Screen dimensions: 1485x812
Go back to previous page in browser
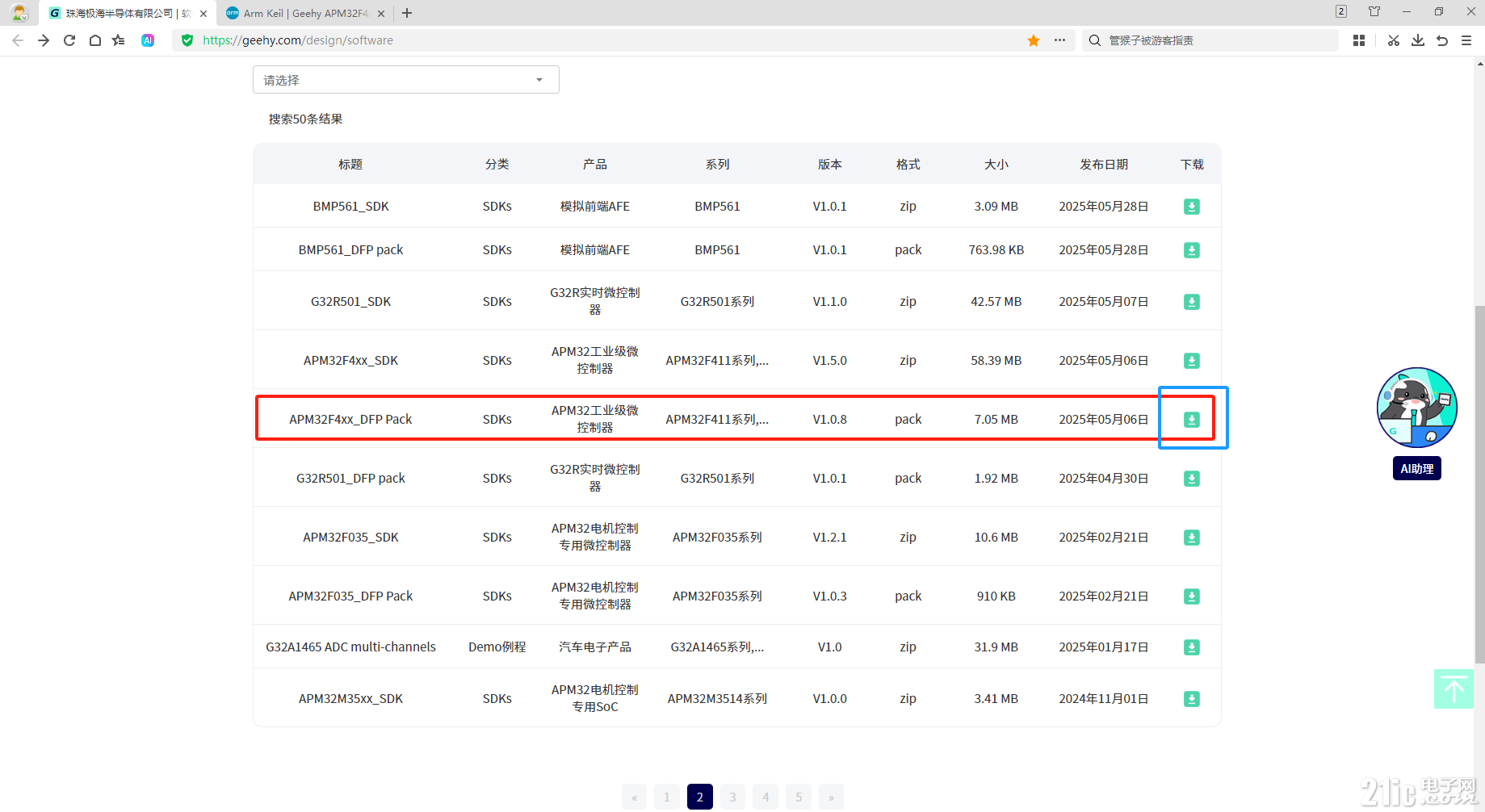(18, 40)
